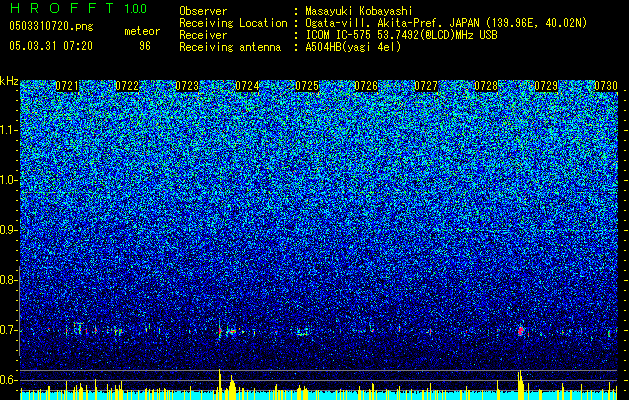
Task: Click the 0727 time marker
Action: click(x=426, y=86)
